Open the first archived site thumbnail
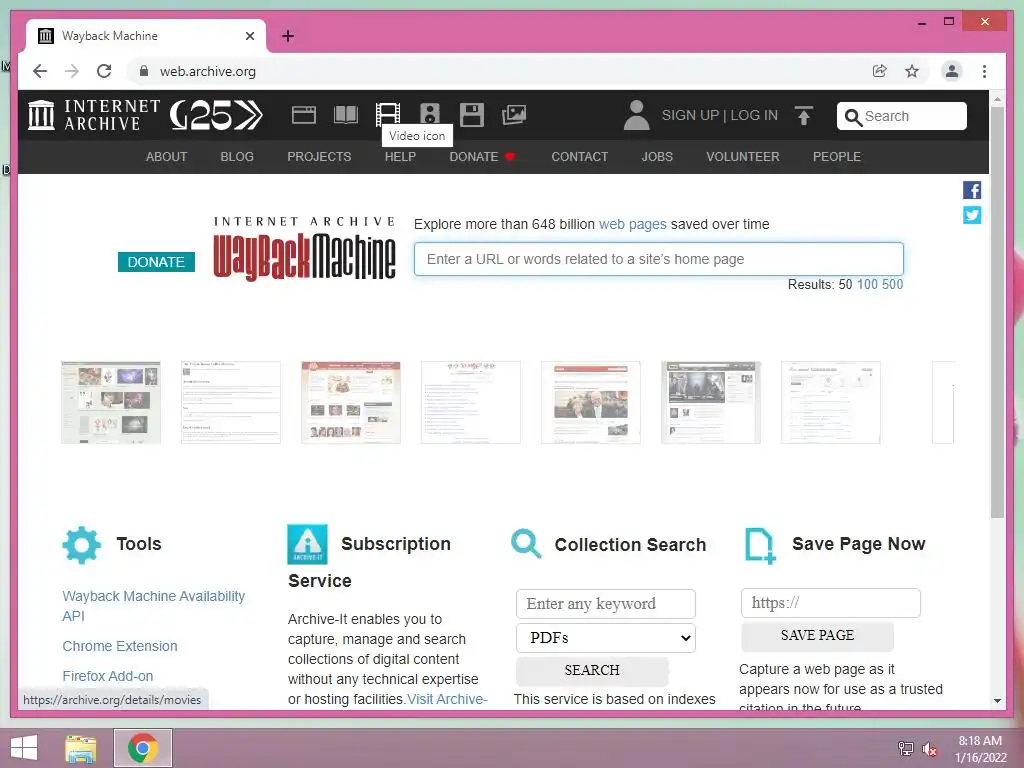Screen dimensions: 1024x768 pos(110,402)
